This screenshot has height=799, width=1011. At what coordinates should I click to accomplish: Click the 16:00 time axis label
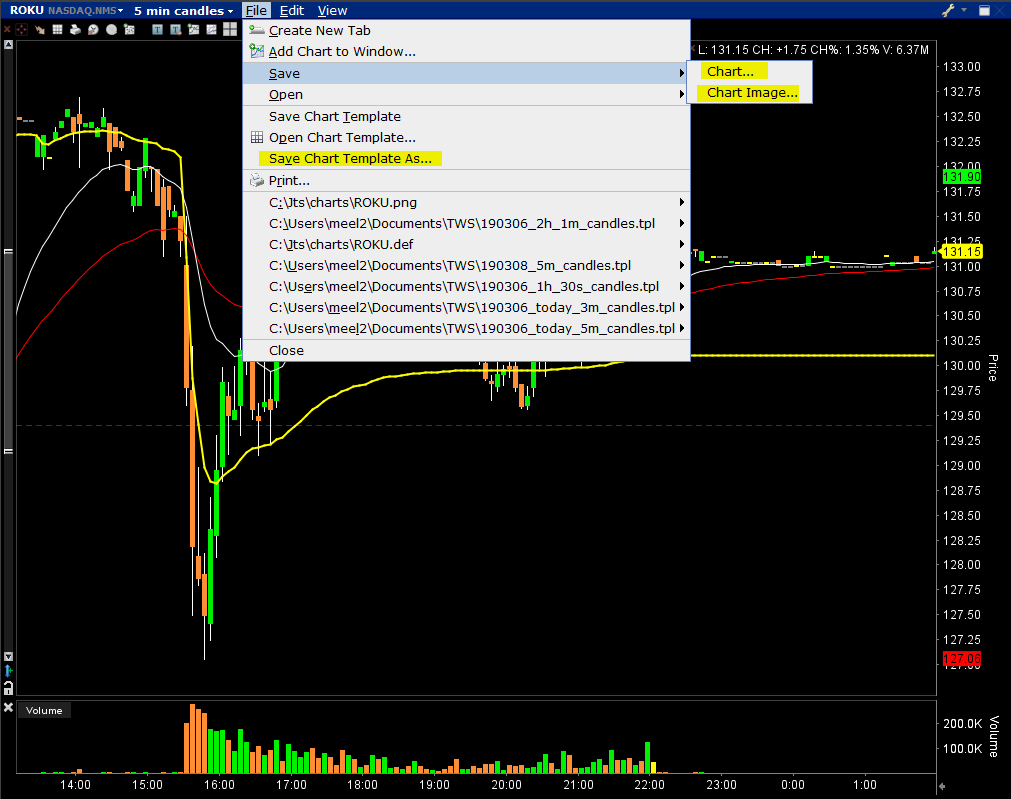coord(219,785)
